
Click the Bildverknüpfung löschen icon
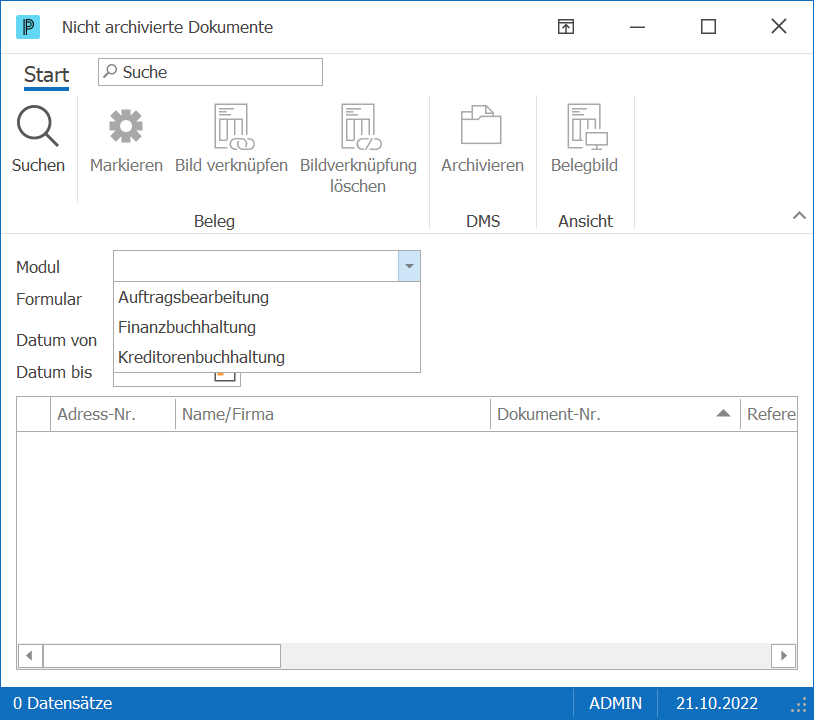coord(361,127)
